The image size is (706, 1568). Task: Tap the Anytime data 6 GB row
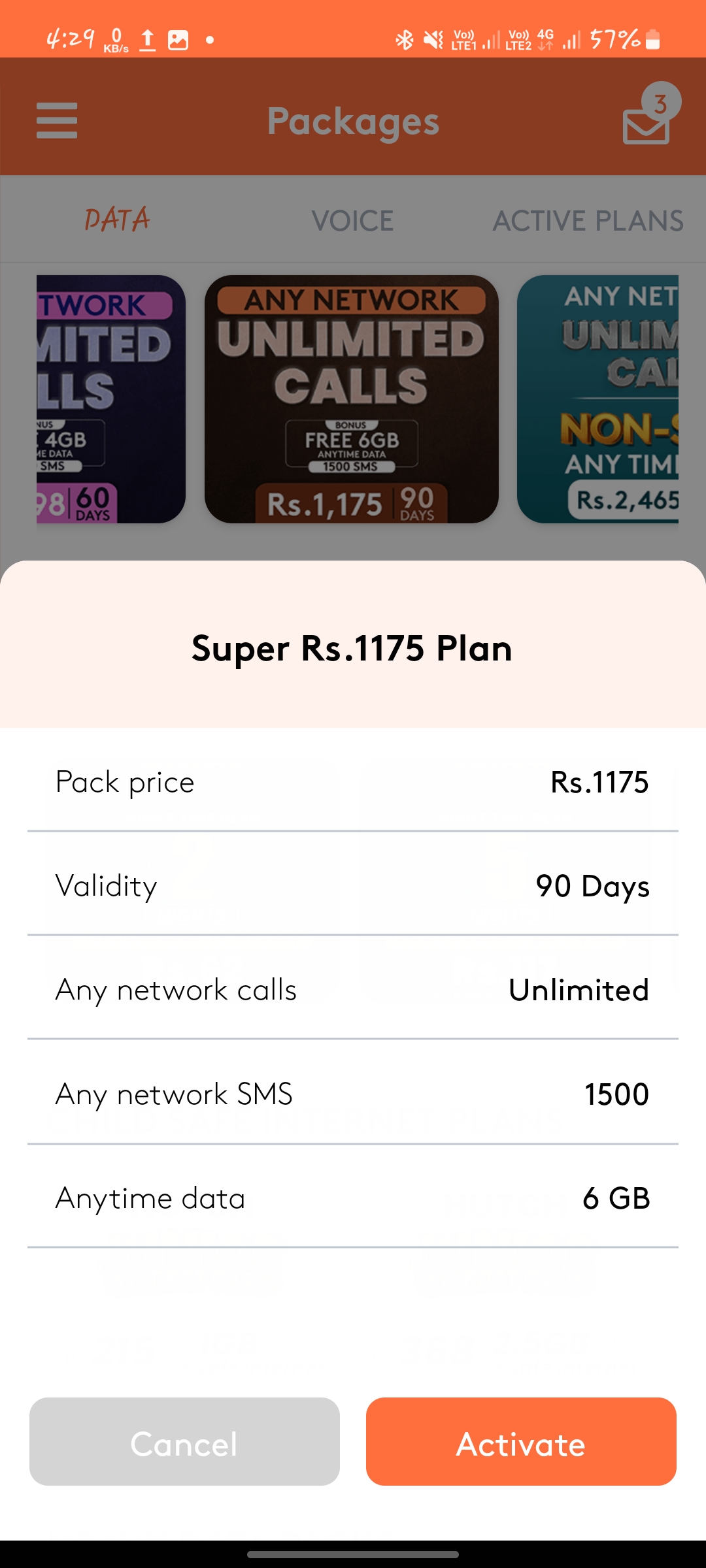(352, 1198)
